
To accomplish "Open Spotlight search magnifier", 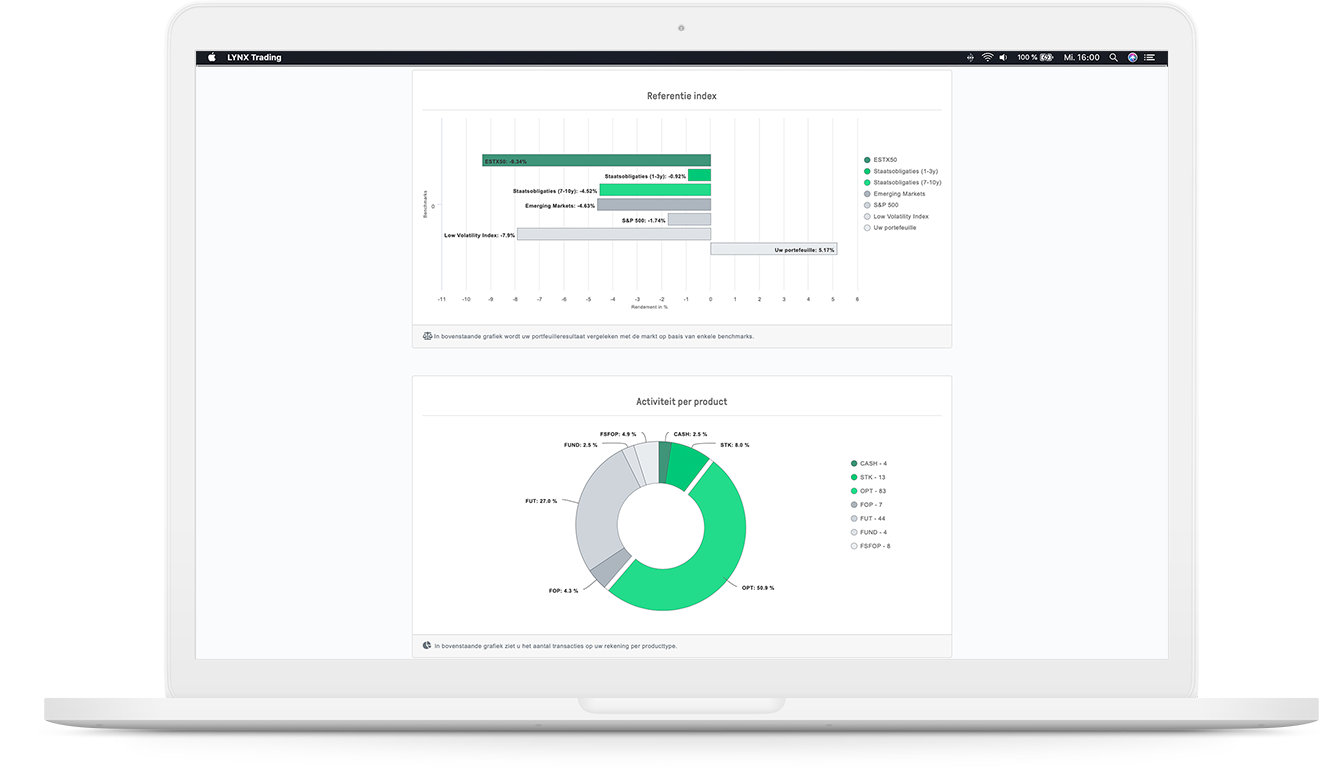I will 1114,58.
